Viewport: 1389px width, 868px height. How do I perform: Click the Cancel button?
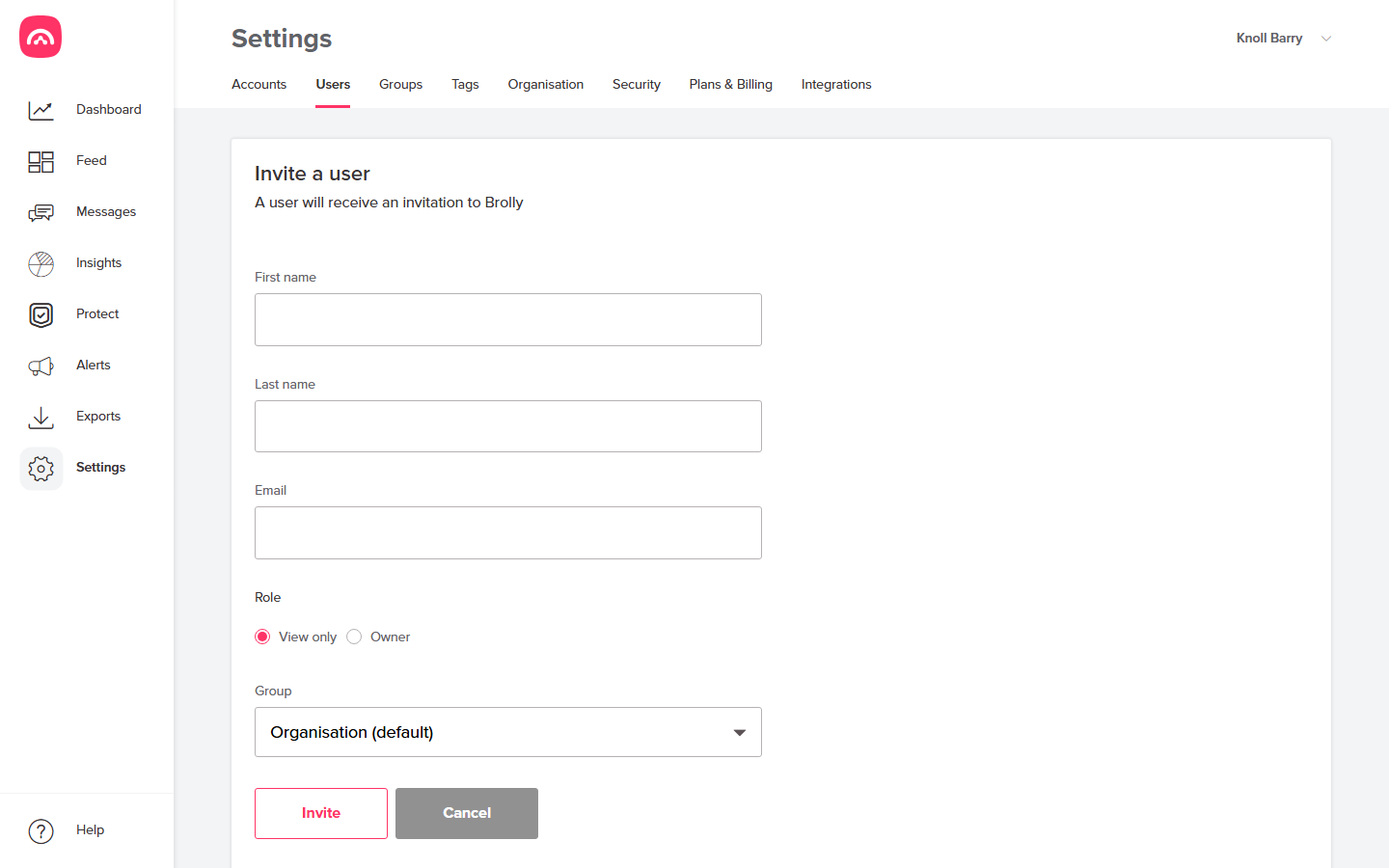[x=467, y=813]
